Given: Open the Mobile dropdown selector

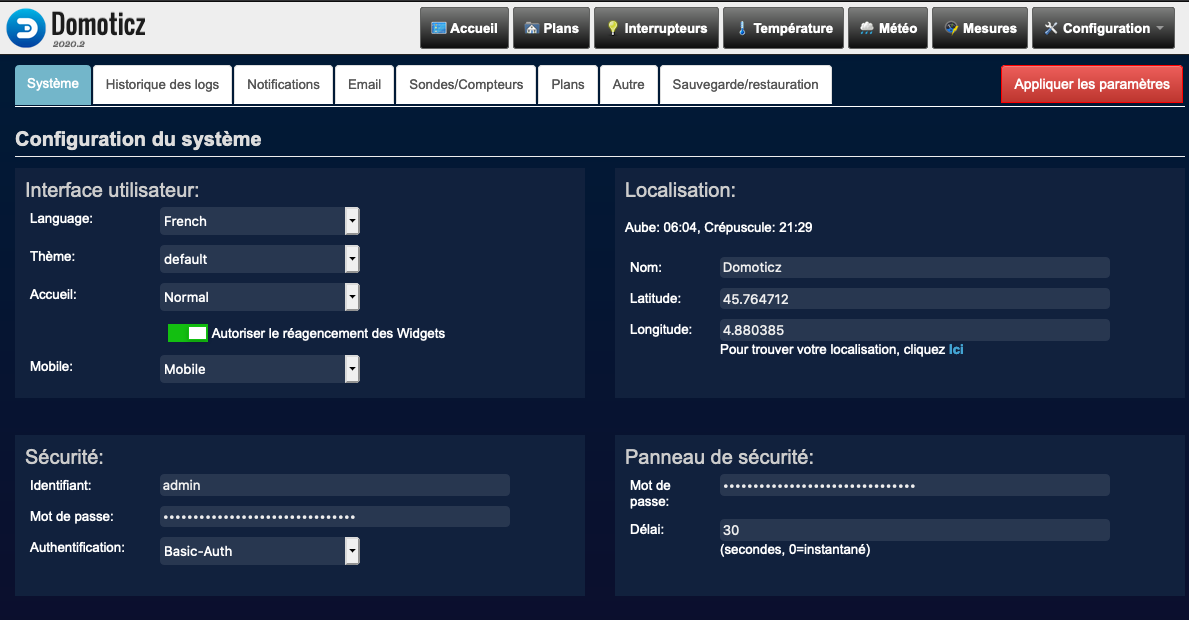Looking at the screenshot, I should point(259,369).
